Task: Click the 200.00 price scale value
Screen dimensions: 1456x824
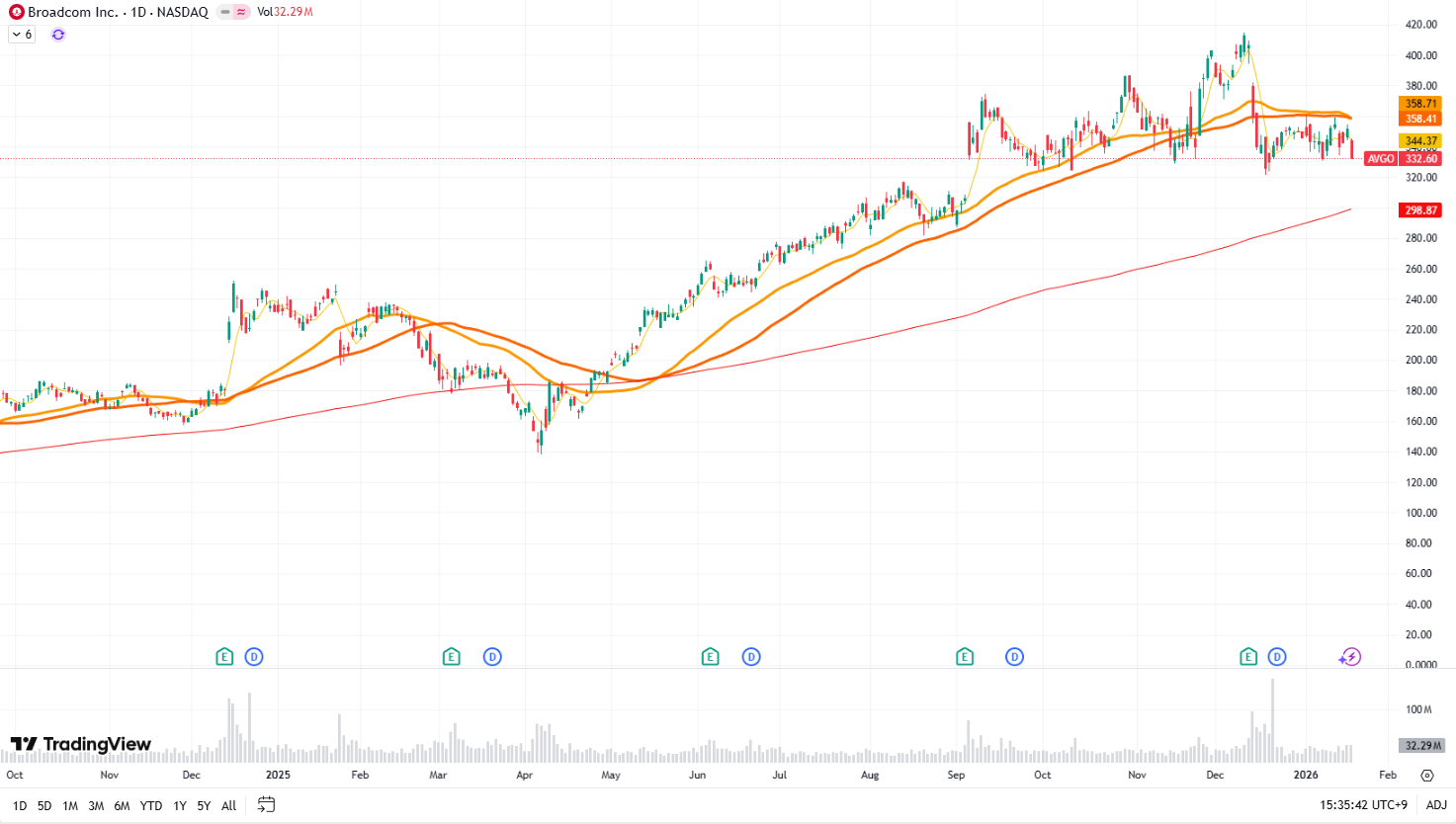Action: (1421, 360)
